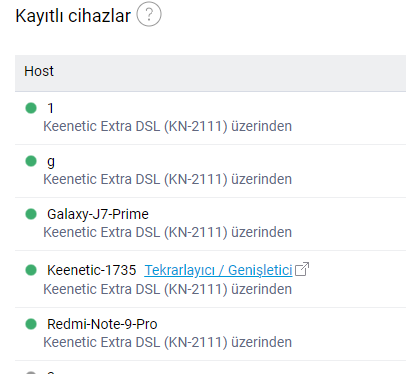Open the Galaxy-J7-Prime device entry
Viewport: 406px width, 374px height.
(x=98, y=214)
